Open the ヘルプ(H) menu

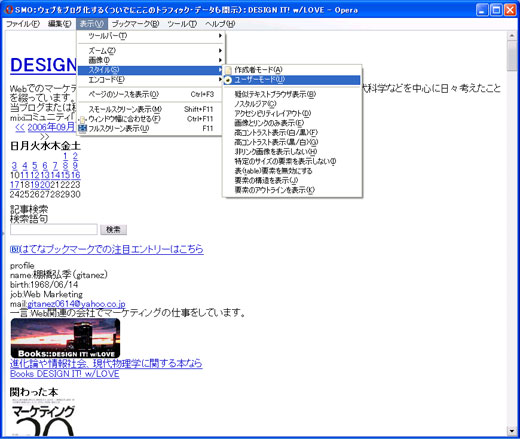(220, 24)
